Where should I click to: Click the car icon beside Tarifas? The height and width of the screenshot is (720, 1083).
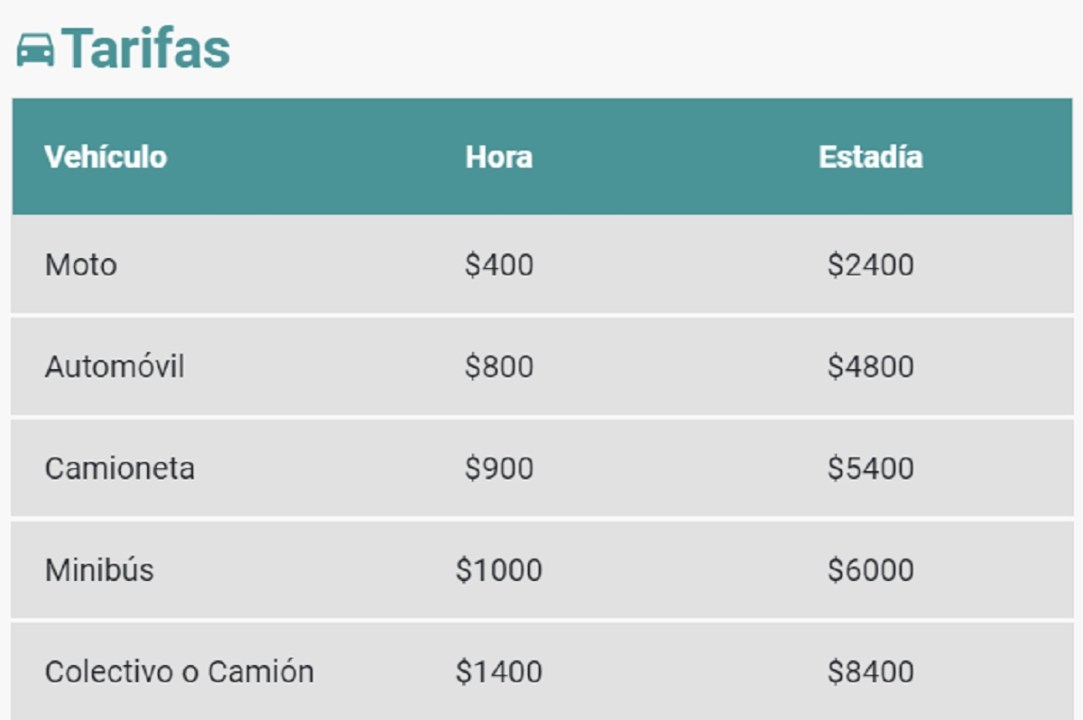pos(35,50)
